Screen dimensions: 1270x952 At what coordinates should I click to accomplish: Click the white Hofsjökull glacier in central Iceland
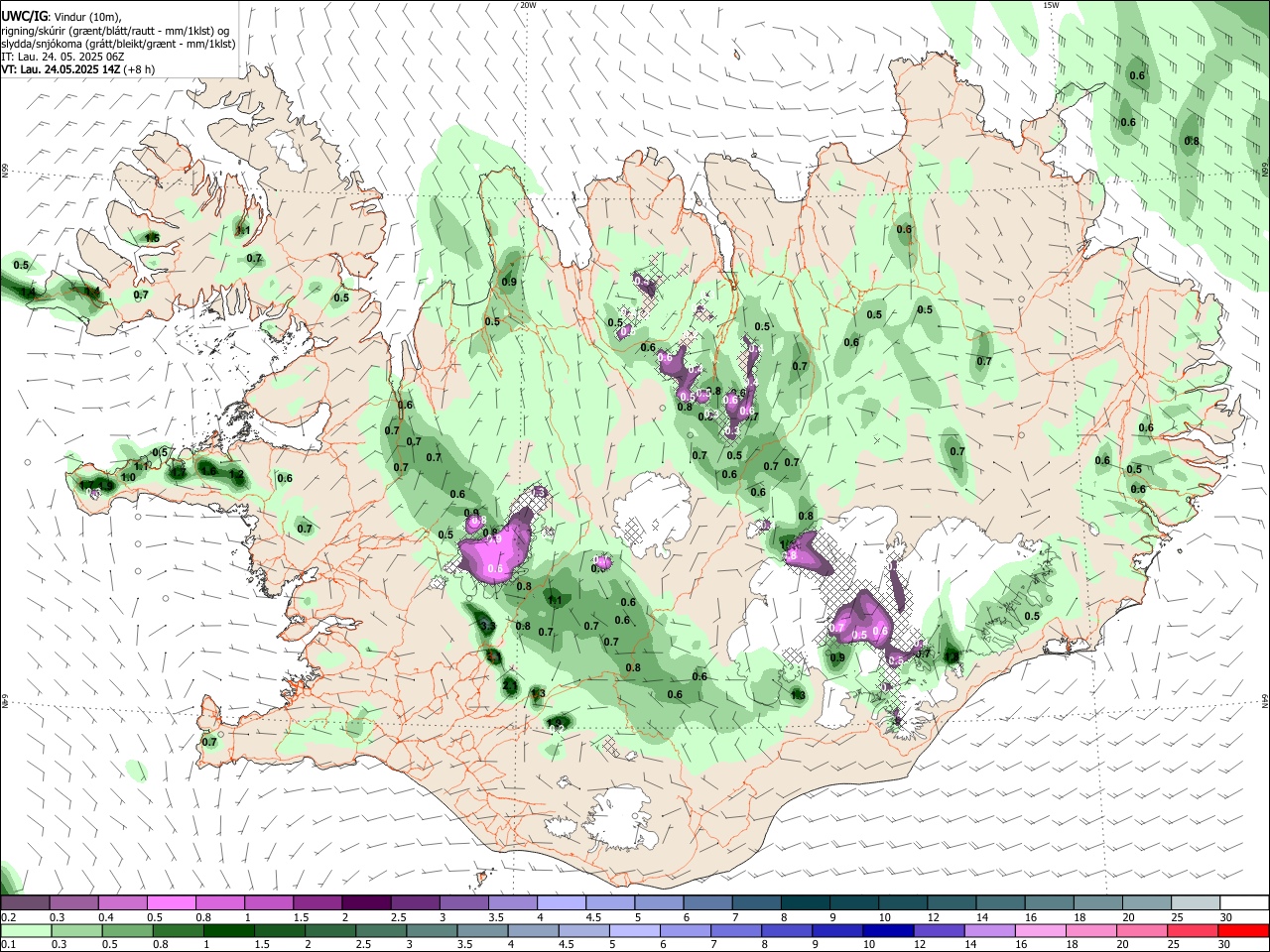click(x=652, y=514)
